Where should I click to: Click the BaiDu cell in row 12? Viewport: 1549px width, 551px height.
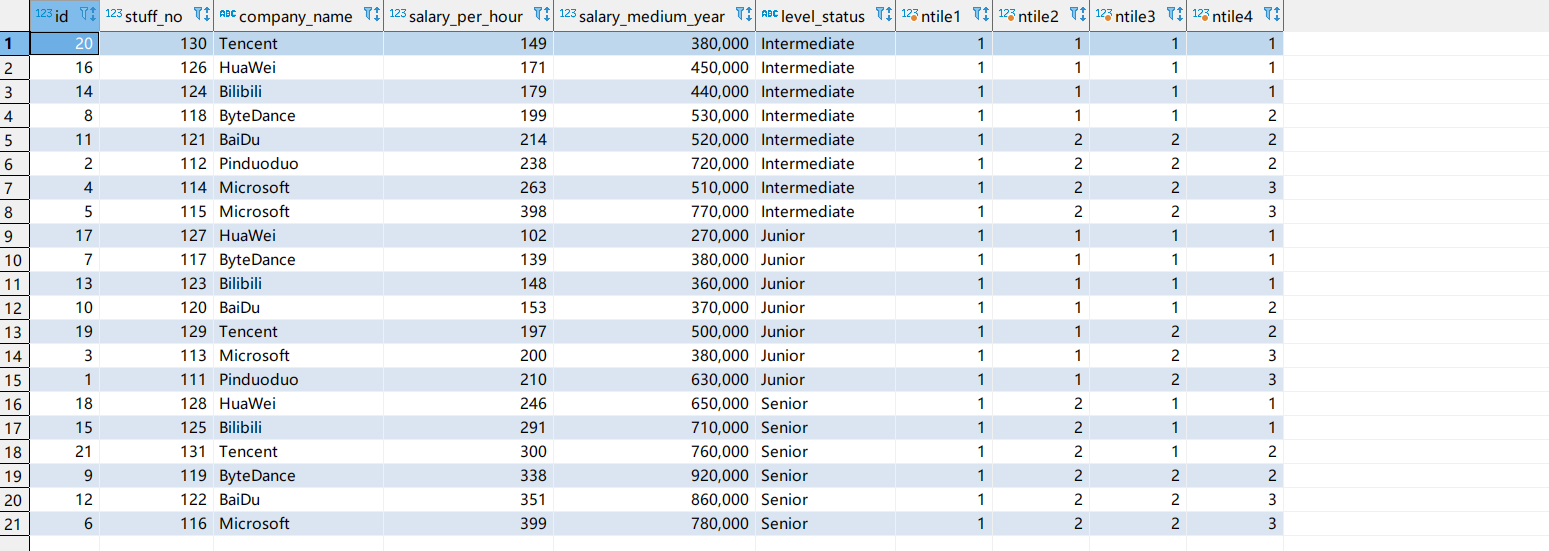[x=298, y=307]
